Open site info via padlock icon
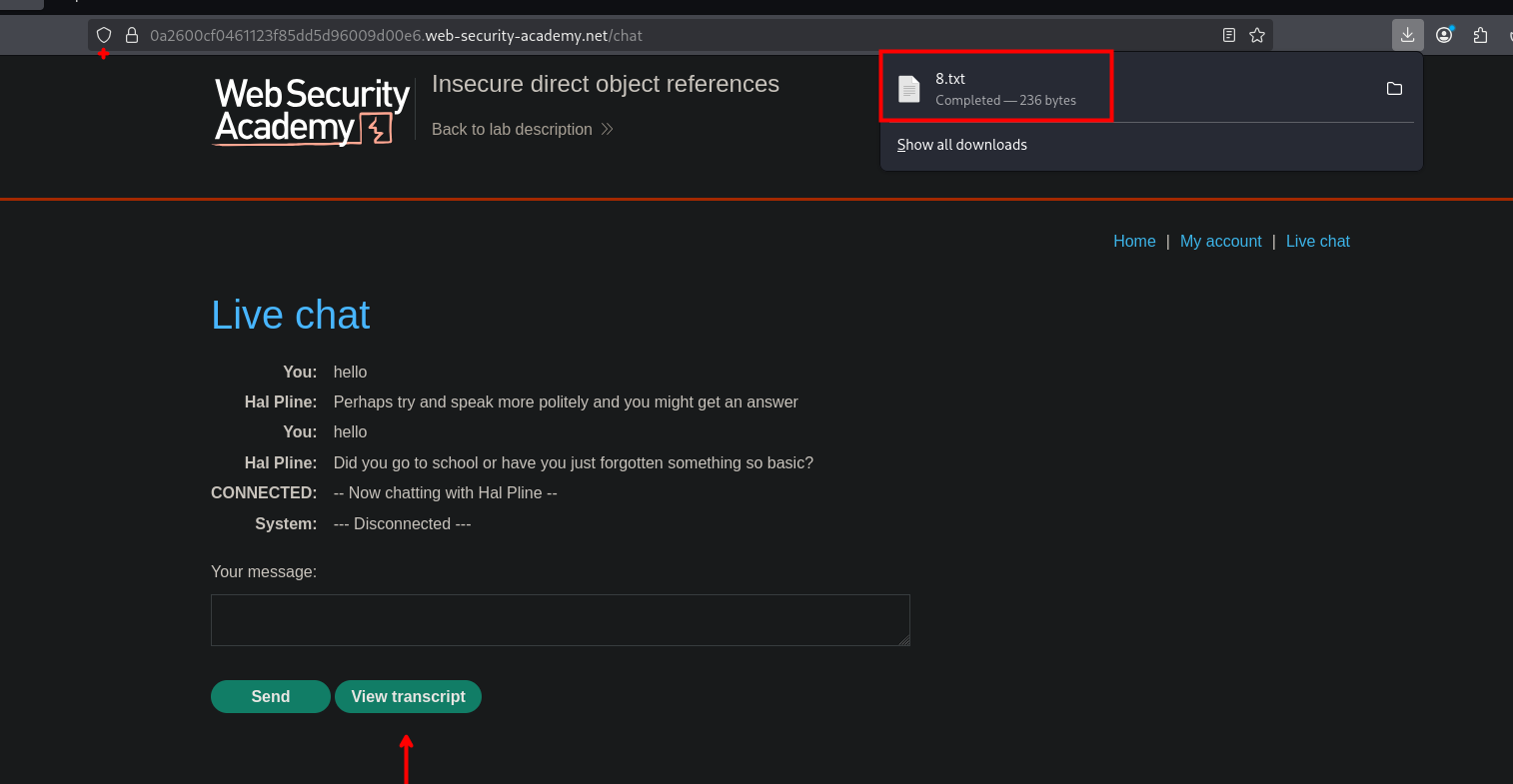Image resolution: width=1513 pixels, height=784 pixels. (131, 35)
